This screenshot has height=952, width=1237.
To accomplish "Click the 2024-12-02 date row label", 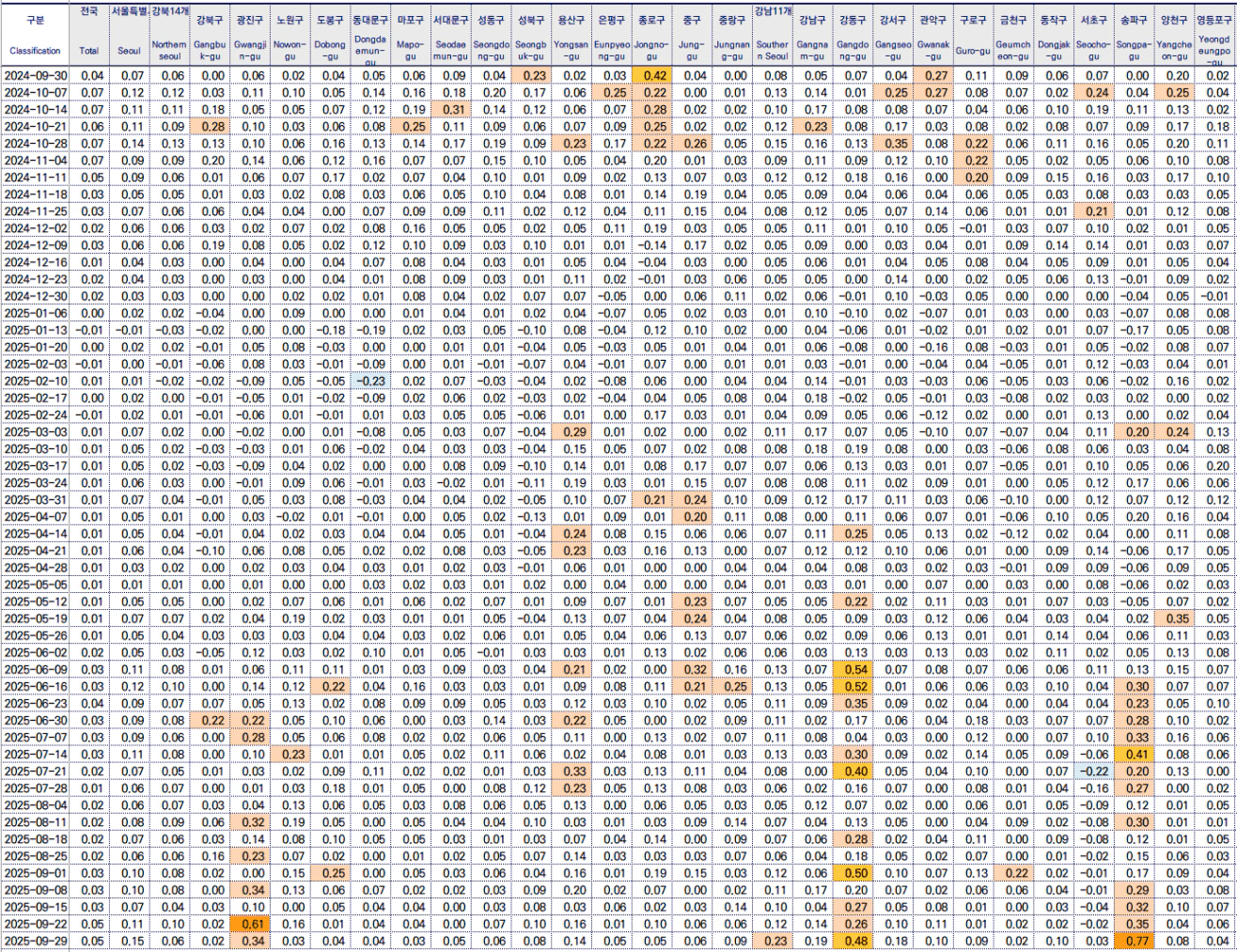I will point(36,228).
